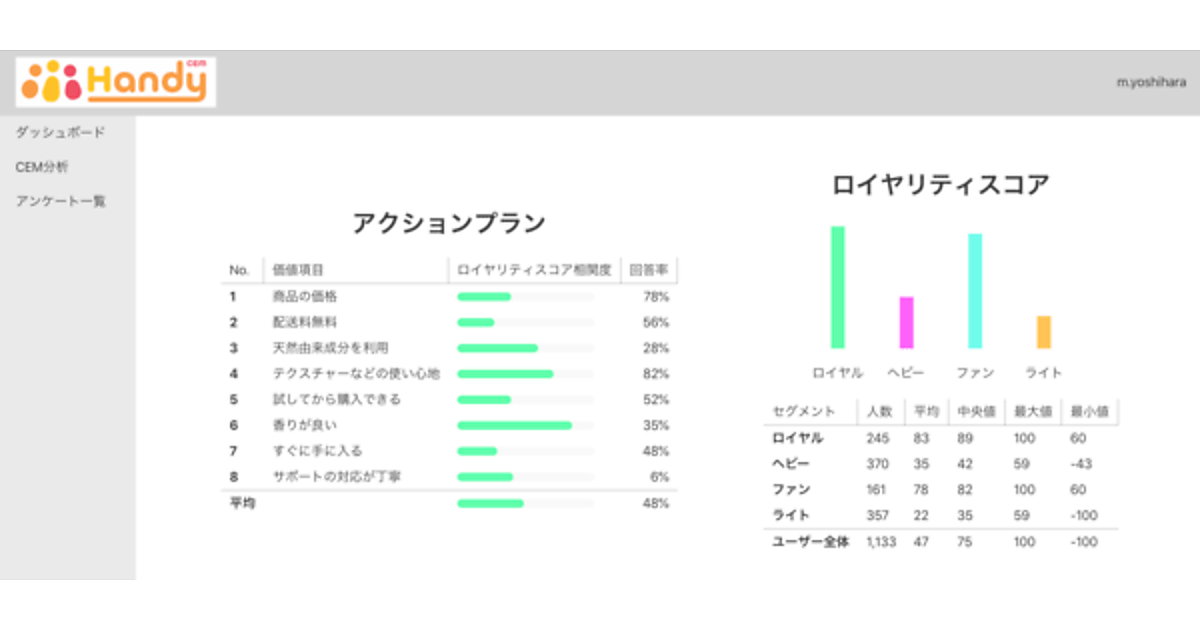The height and width of the screenshot is (630, 1200).
Task: Select the テクスチャーなどの使い心地 row
Action: [355, 374]
